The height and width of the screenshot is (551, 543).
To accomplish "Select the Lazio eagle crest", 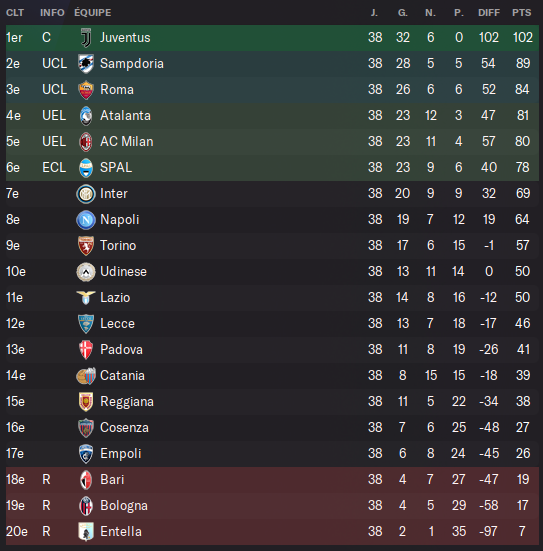I will [x=86, y=298].
